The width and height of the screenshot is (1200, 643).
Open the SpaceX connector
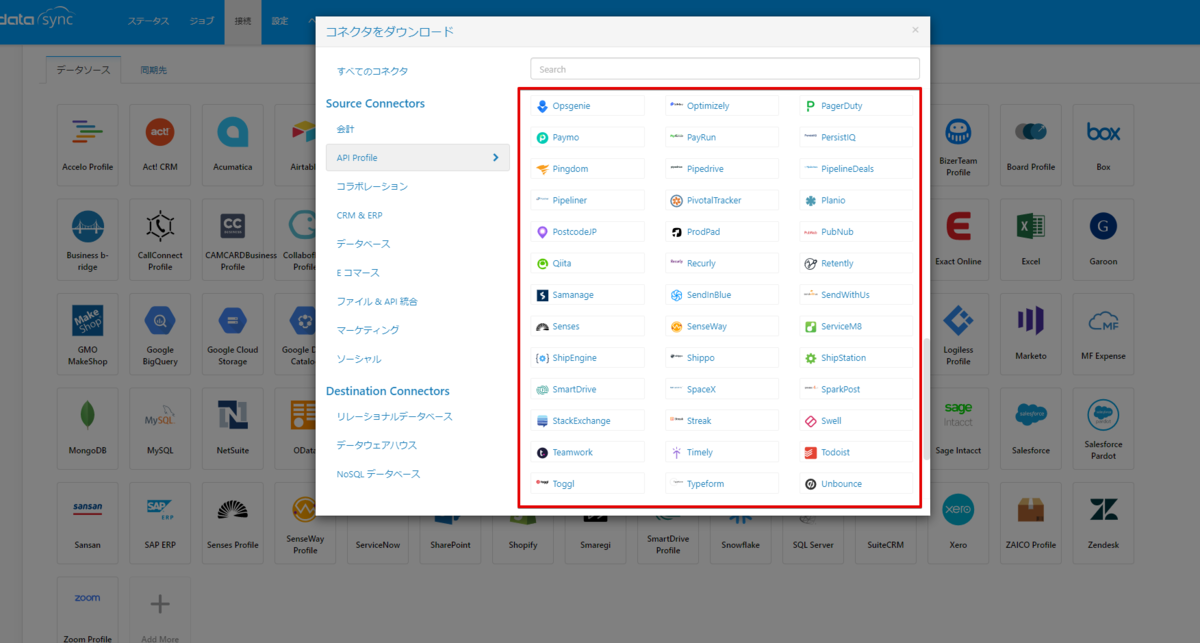[721, 389]
